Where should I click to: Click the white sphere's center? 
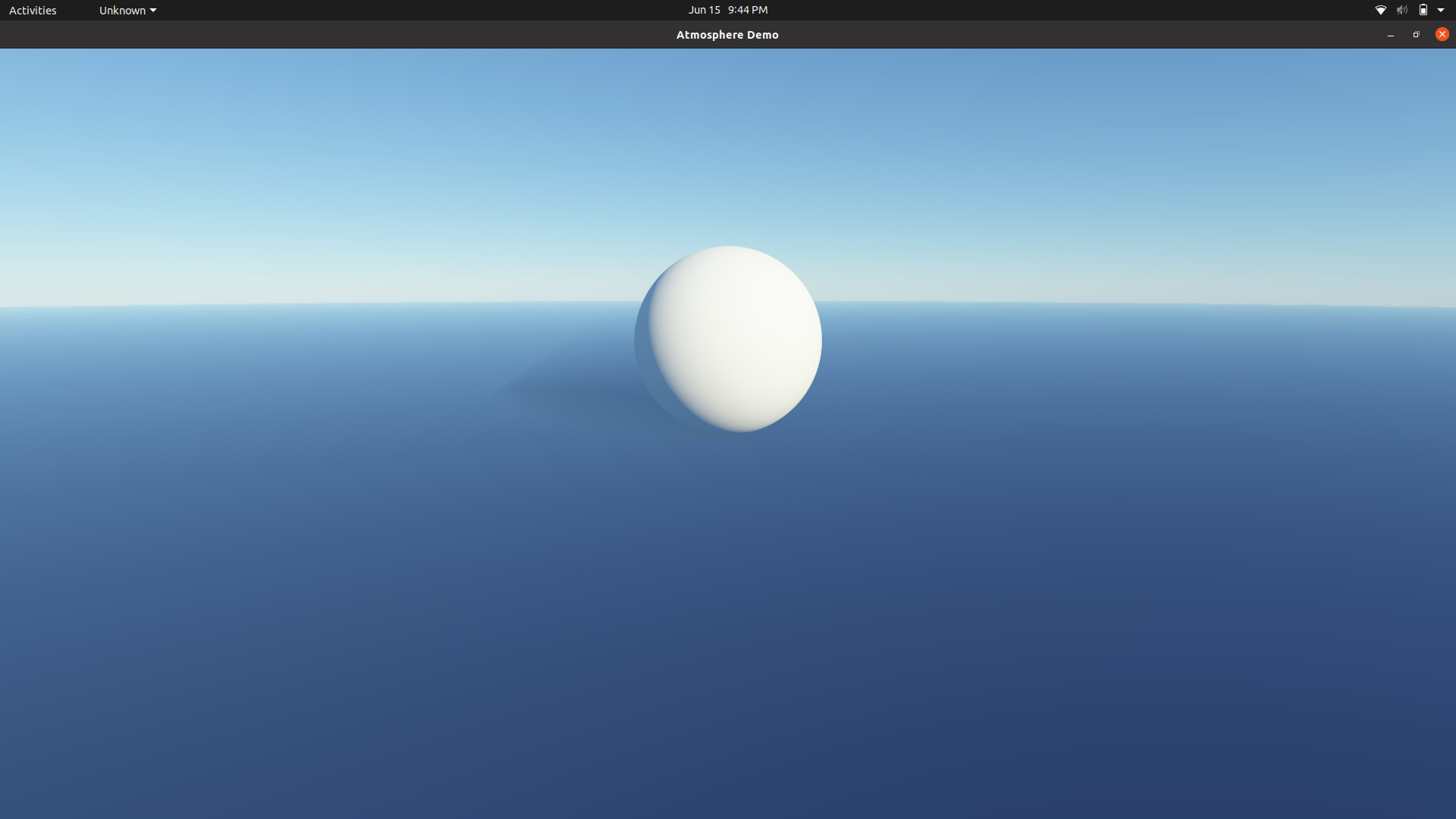point(728,339)
